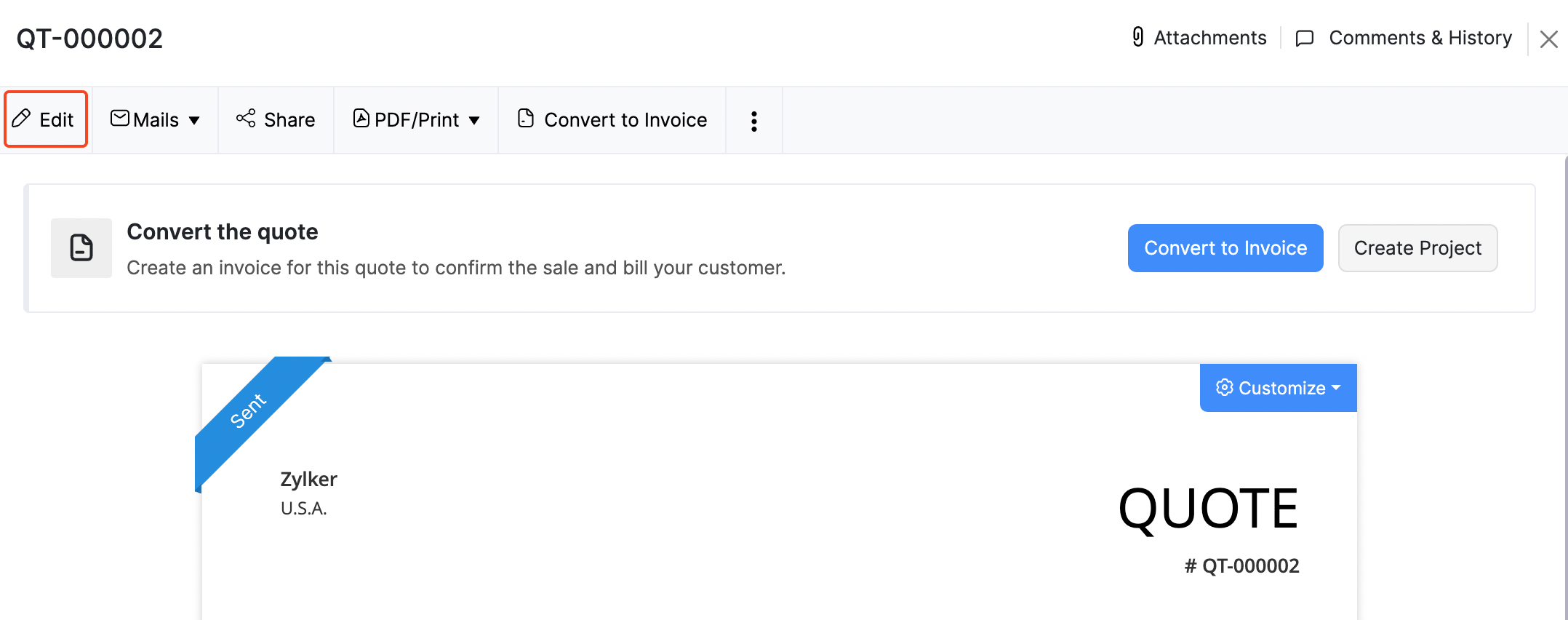
Task: Click the Edit pencil icon
Action: tap(22, 119)
